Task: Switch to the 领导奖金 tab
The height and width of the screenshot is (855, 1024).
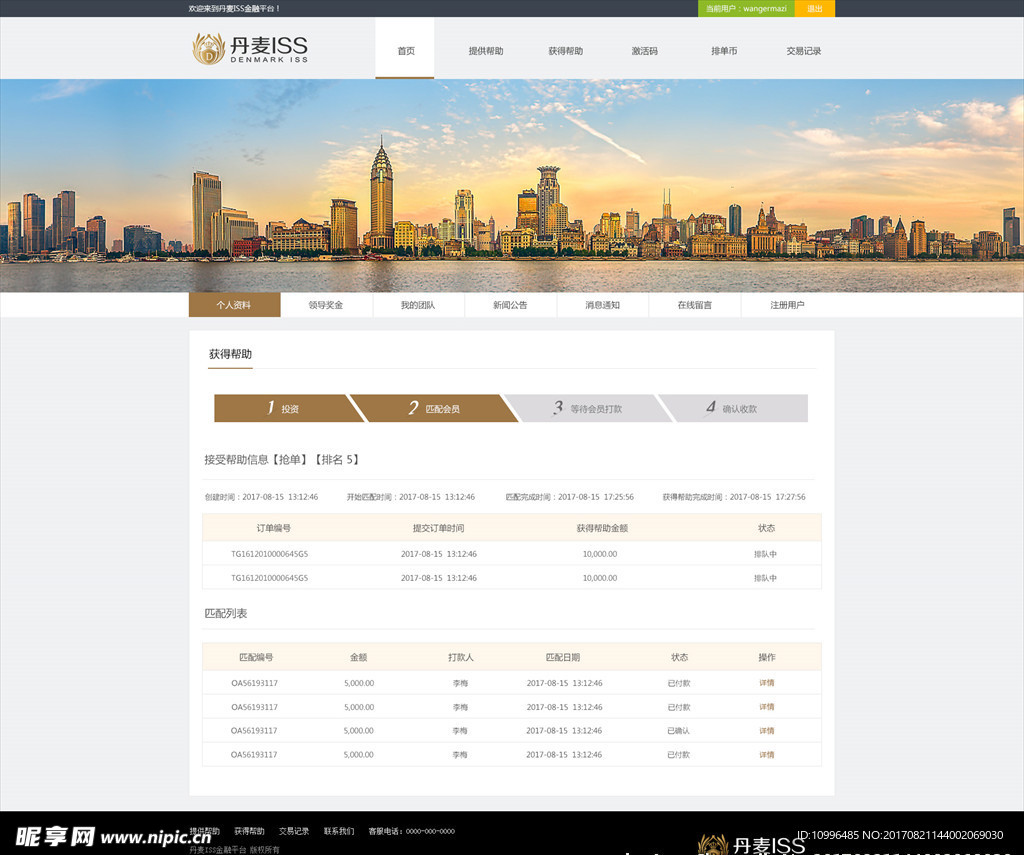Action: (x=326, y=305)
